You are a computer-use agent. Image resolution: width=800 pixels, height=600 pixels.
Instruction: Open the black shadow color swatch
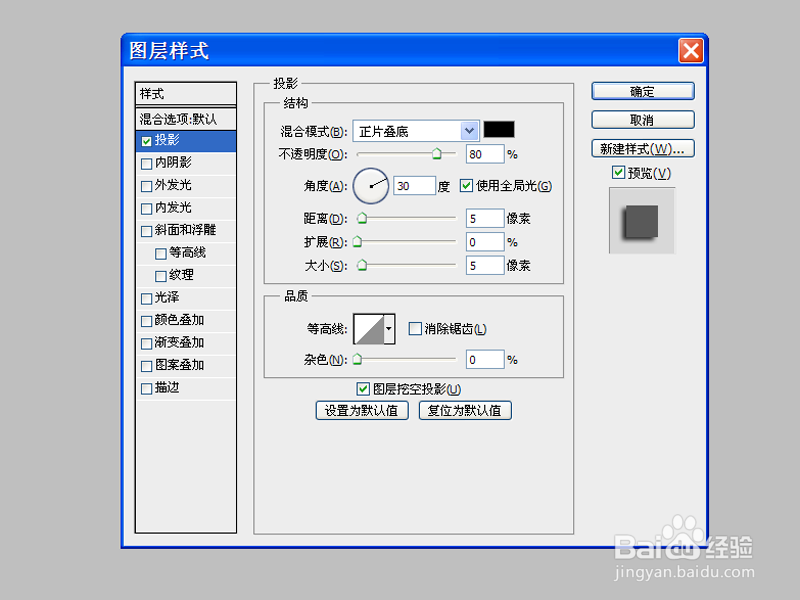tap(499, 130)
